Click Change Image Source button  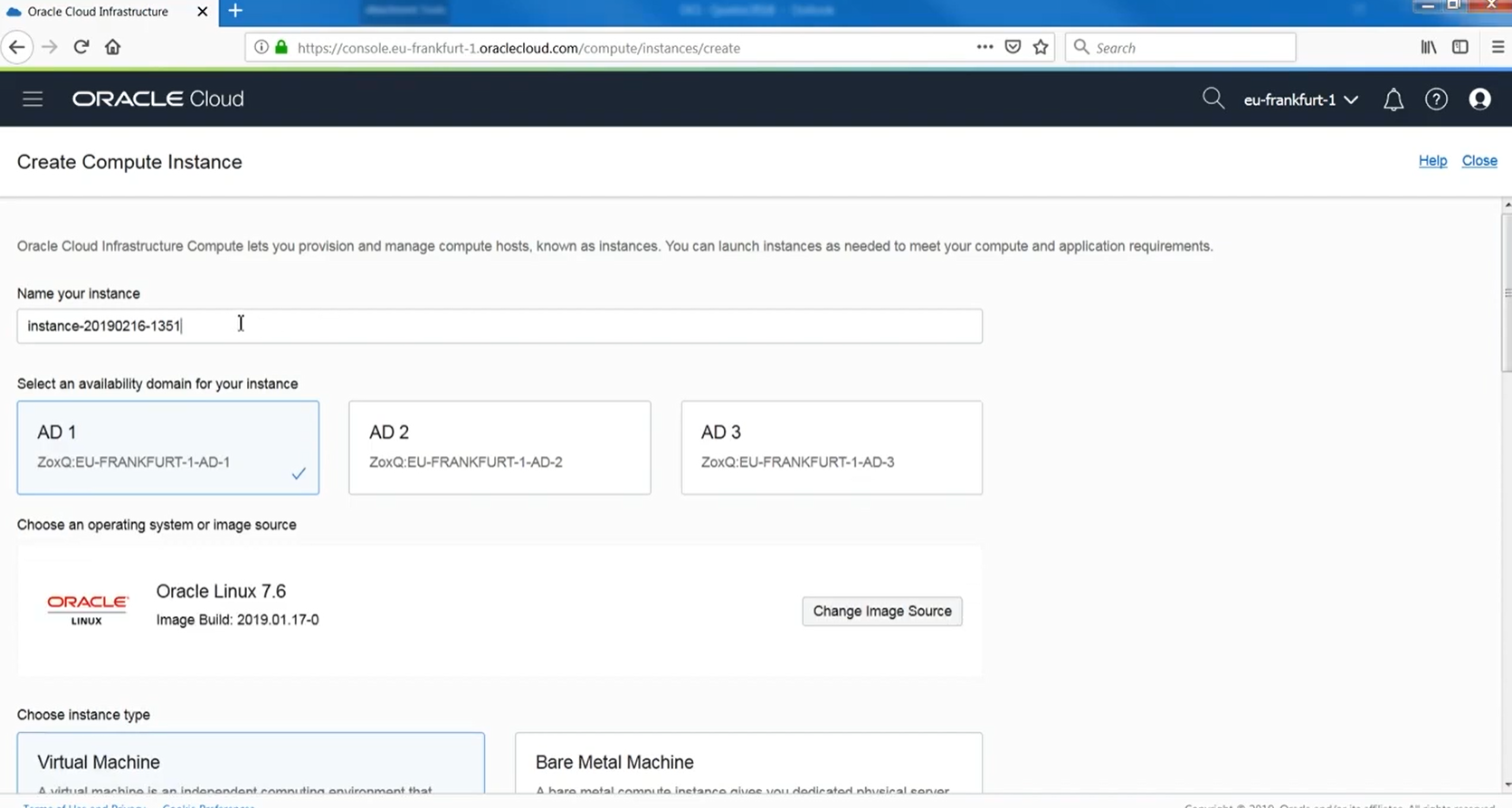[x=882, y=611]
